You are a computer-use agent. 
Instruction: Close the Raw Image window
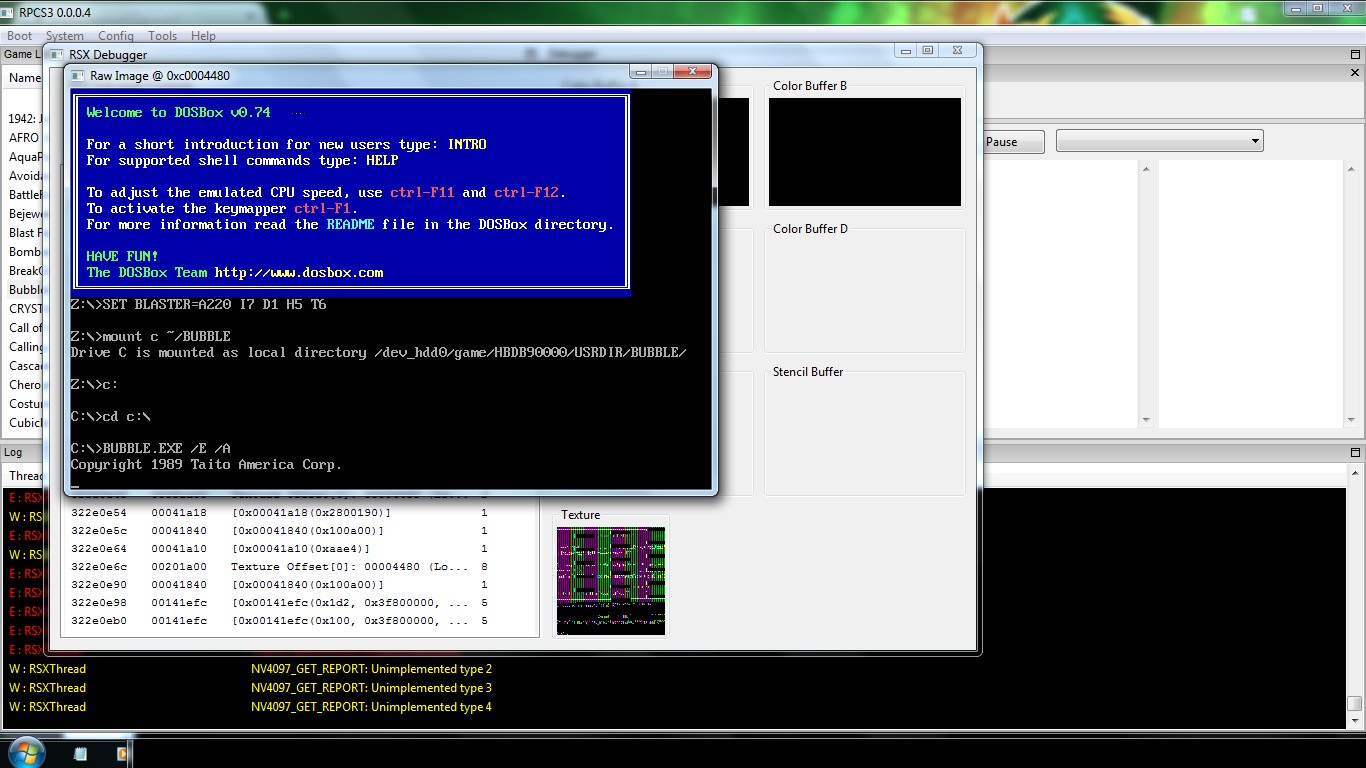click(x=691, y=72)
